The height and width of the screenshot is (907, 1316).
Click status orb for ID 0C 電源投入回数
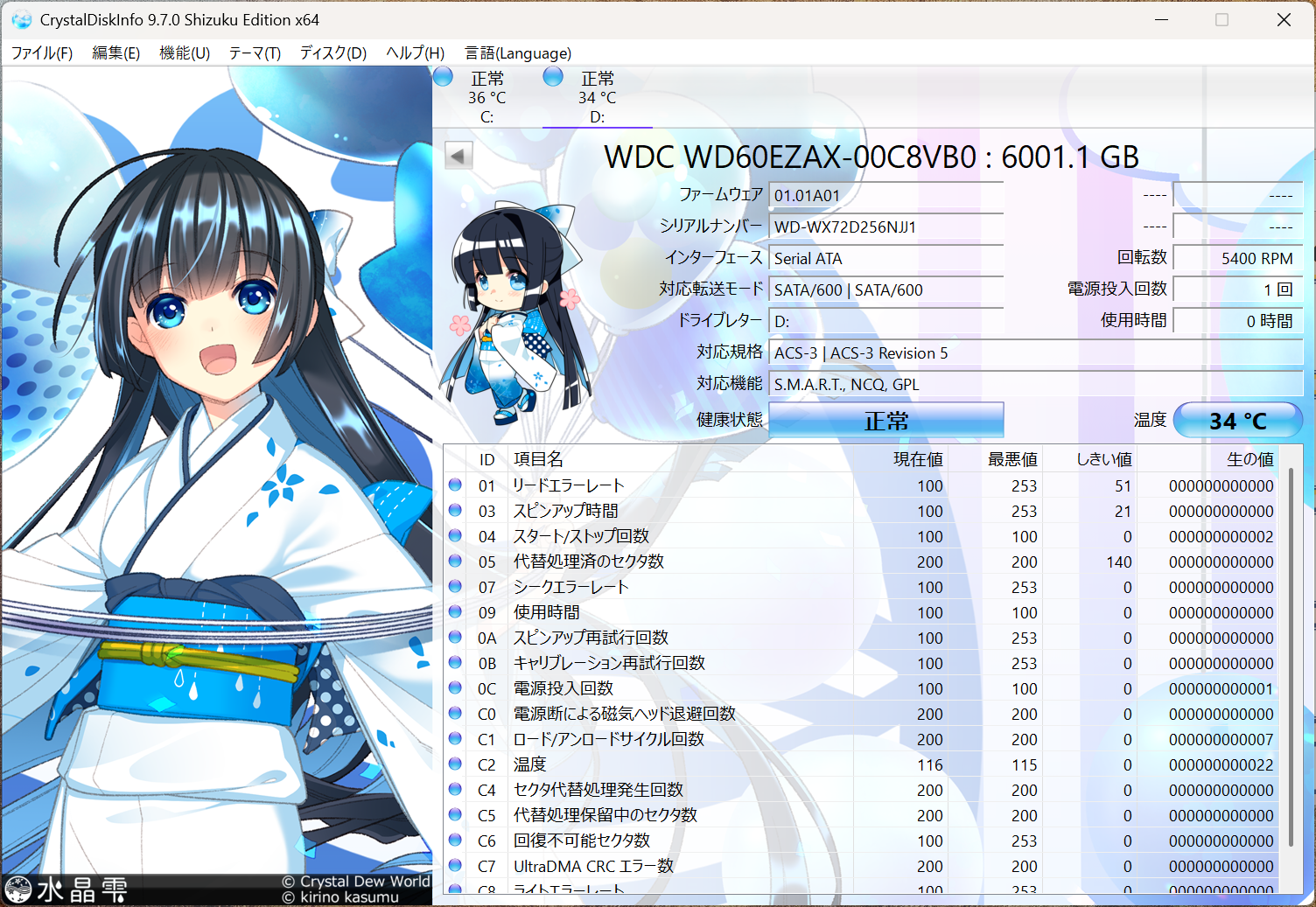(455, 687)
